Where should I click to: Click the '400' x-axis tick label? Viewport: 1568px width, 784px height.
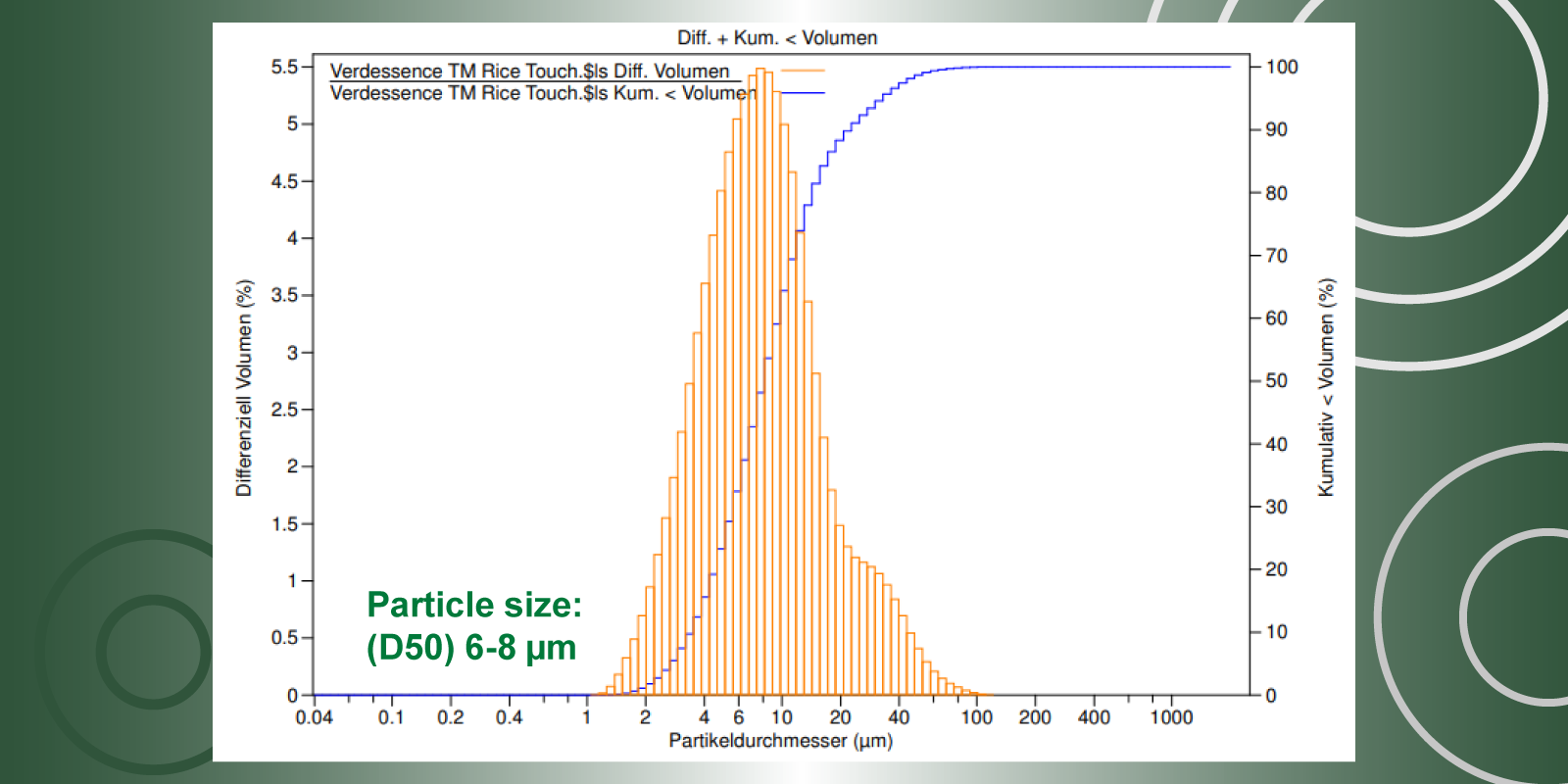1095,717
